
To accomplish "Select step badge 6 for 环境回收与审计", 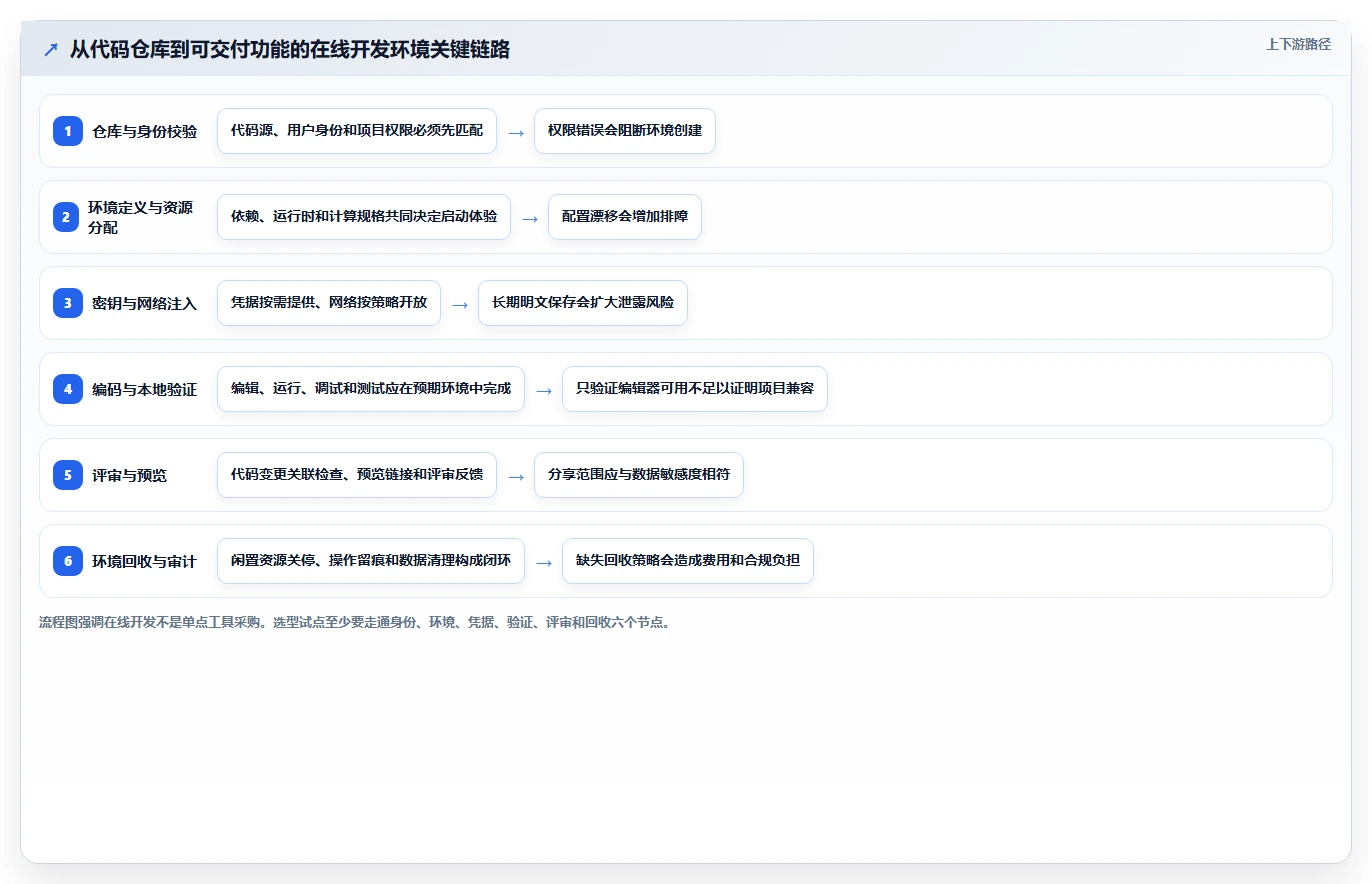I will coord(68,561).
